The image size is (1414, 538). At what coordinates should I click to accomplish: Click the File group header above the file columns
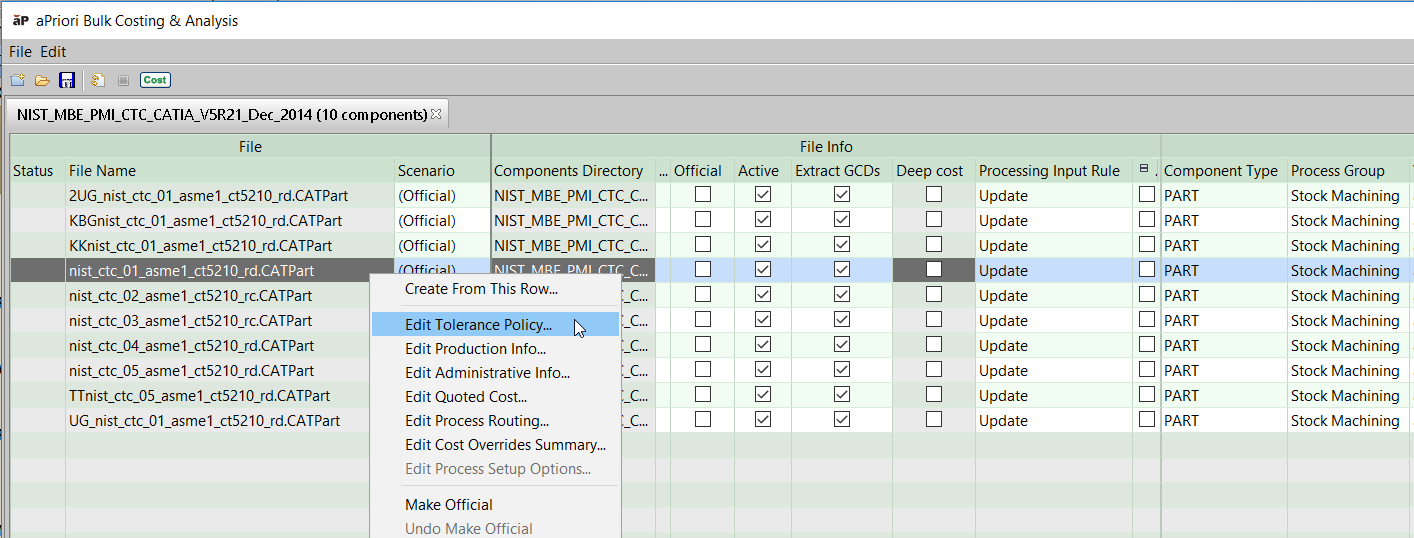click(x=250, y=147)
